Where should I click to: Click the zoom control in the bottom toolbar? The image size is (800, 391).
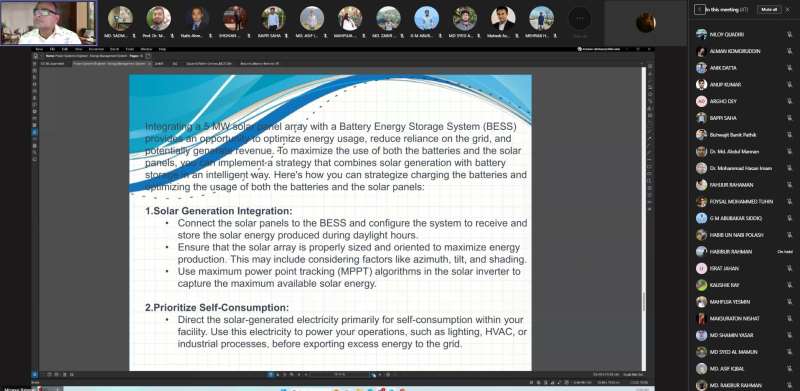(339, 375)
